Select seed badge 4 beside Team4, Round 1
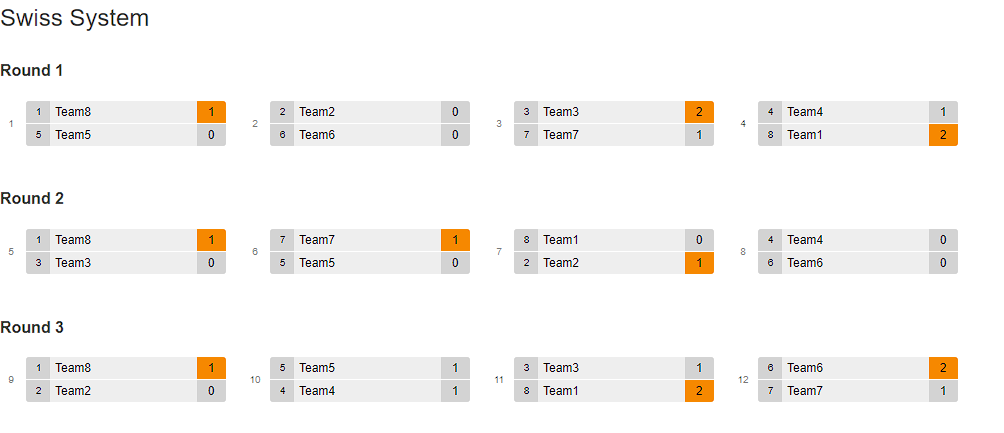Screen dimensions: 1004x433 (770, 112)
